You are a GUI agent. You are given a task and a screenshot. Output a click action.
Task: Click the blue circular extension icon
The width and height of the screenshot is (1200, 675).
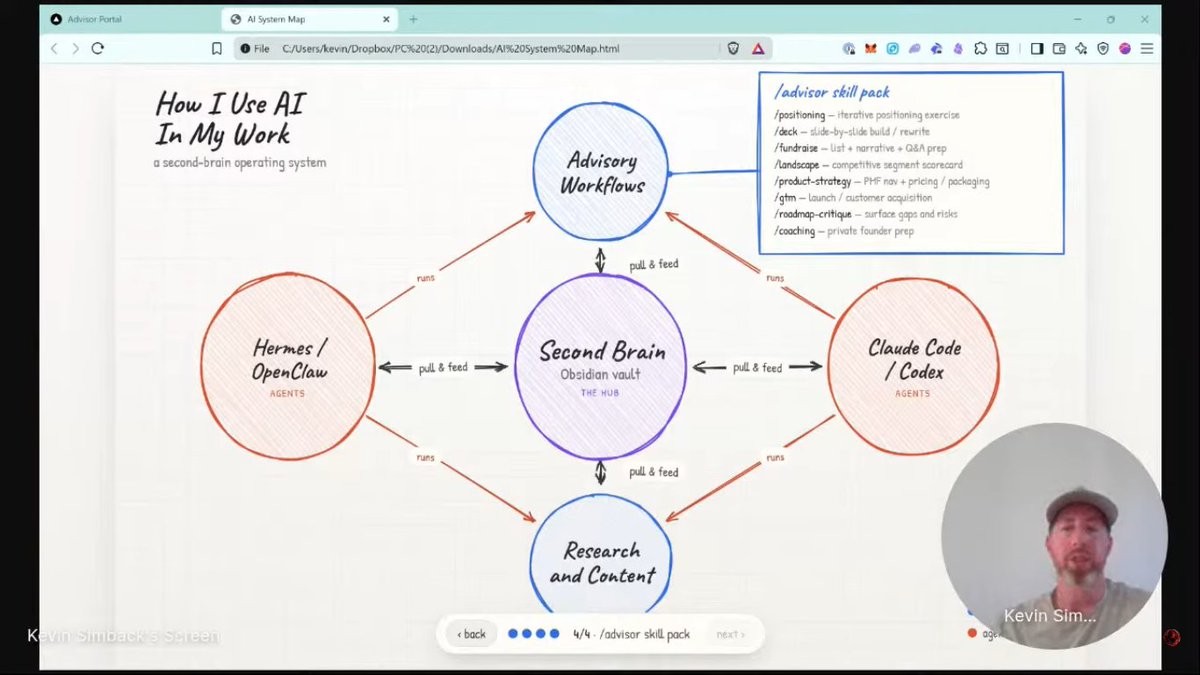[x=893, y=48]
